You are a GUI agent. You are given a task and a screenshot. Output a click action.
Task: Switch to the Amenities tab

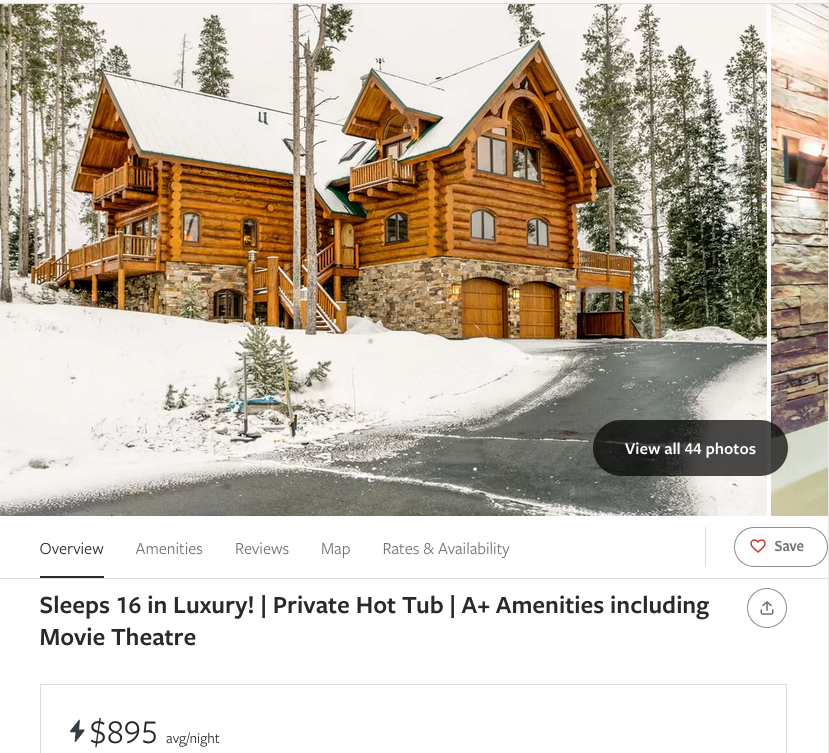tap(169, 549)
